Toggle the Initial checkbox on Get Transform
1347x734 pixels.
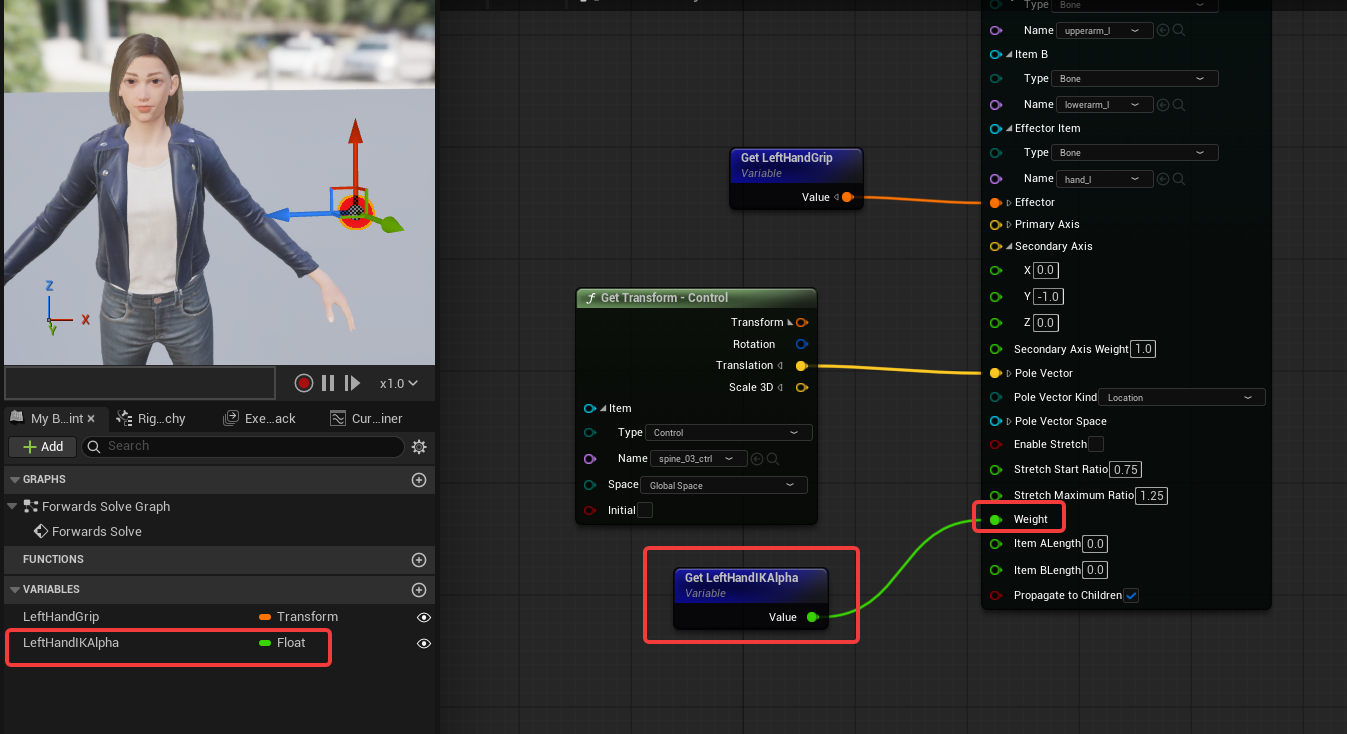[x=645, y=510]
